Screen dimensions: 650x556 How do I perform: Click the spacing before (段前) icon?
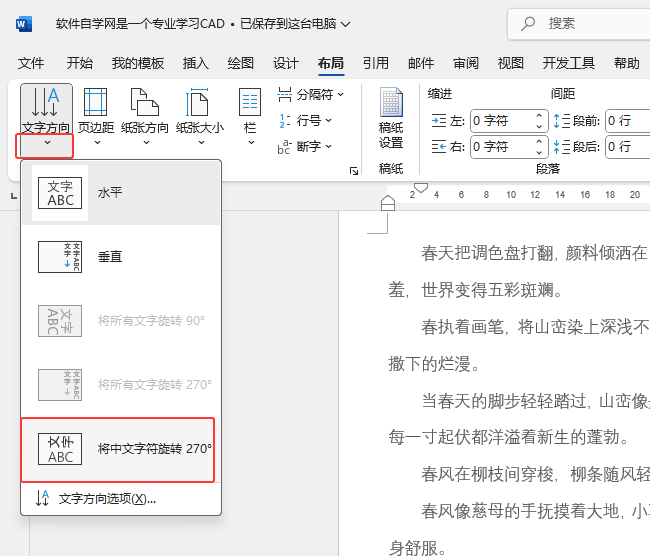[562, 121]
